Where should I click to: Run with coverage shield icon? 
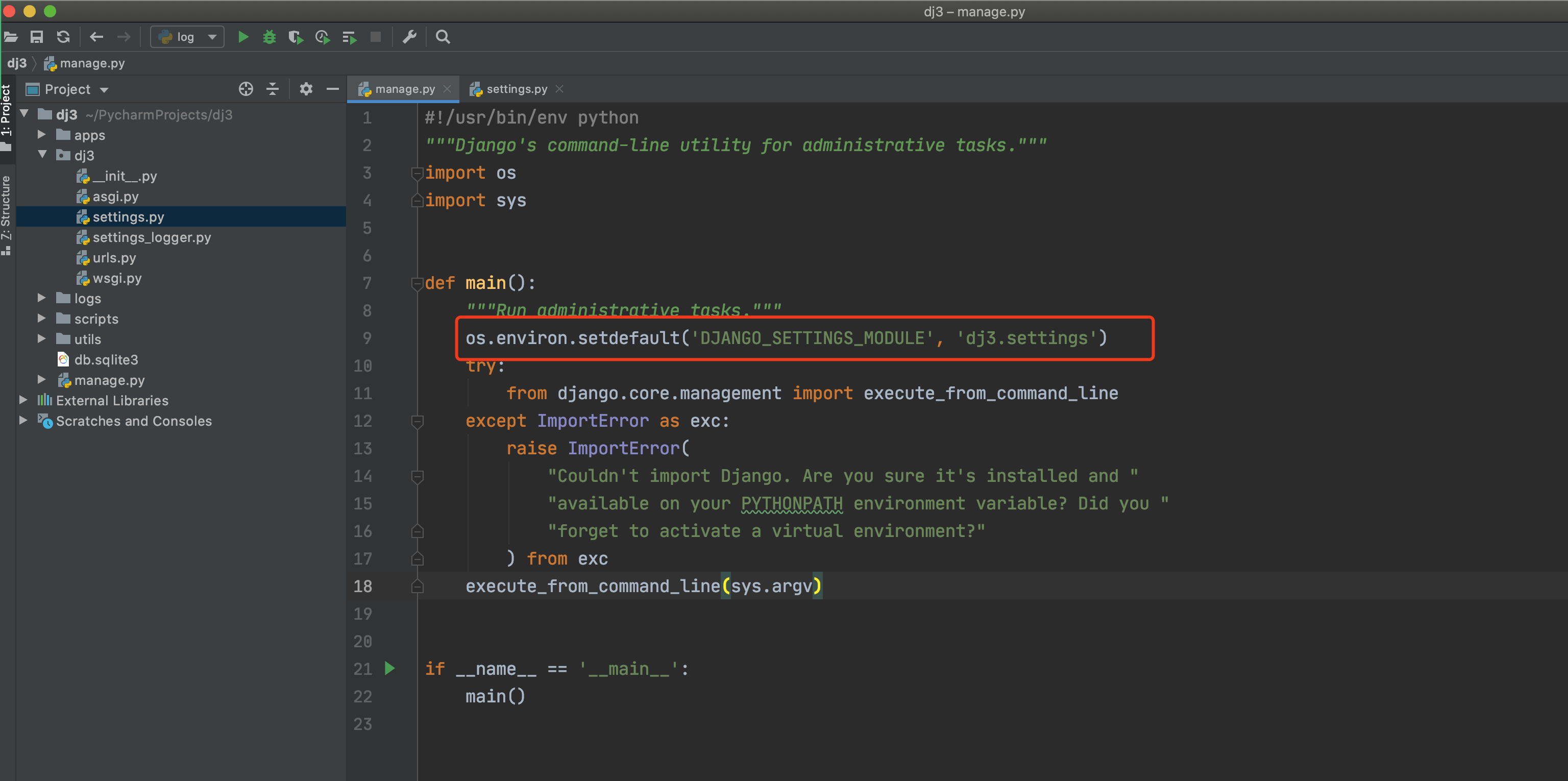click(x=296, y=37)
